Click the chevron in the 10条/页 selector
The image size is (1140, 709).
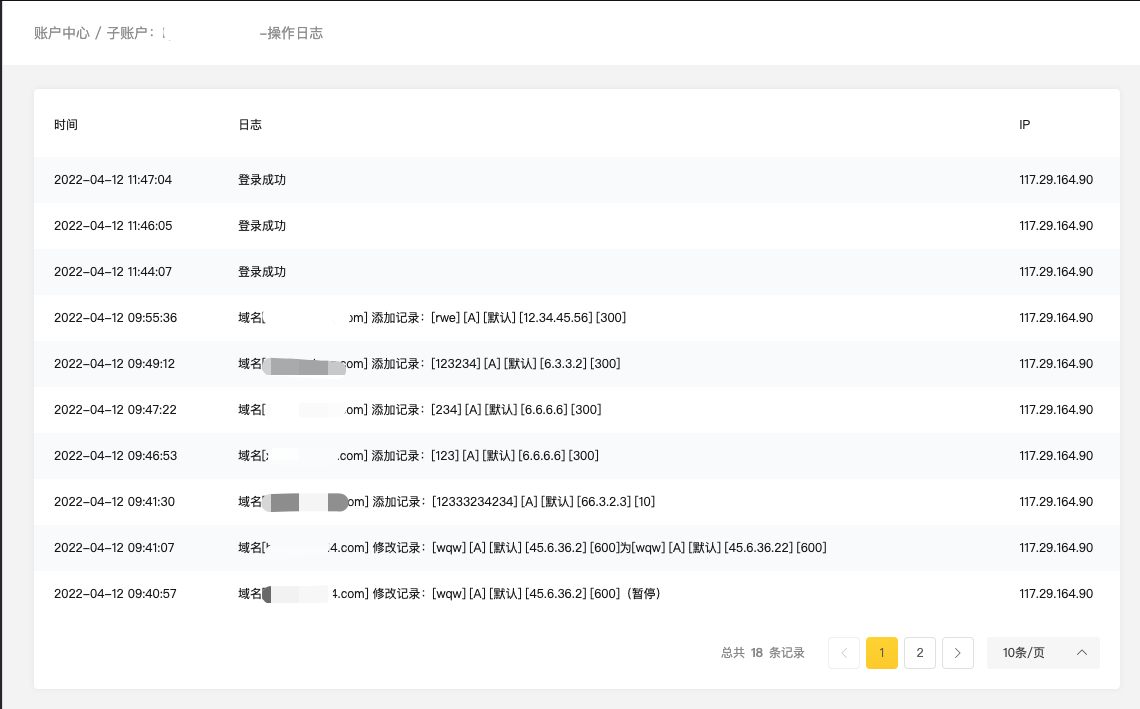coord(1082,653)
